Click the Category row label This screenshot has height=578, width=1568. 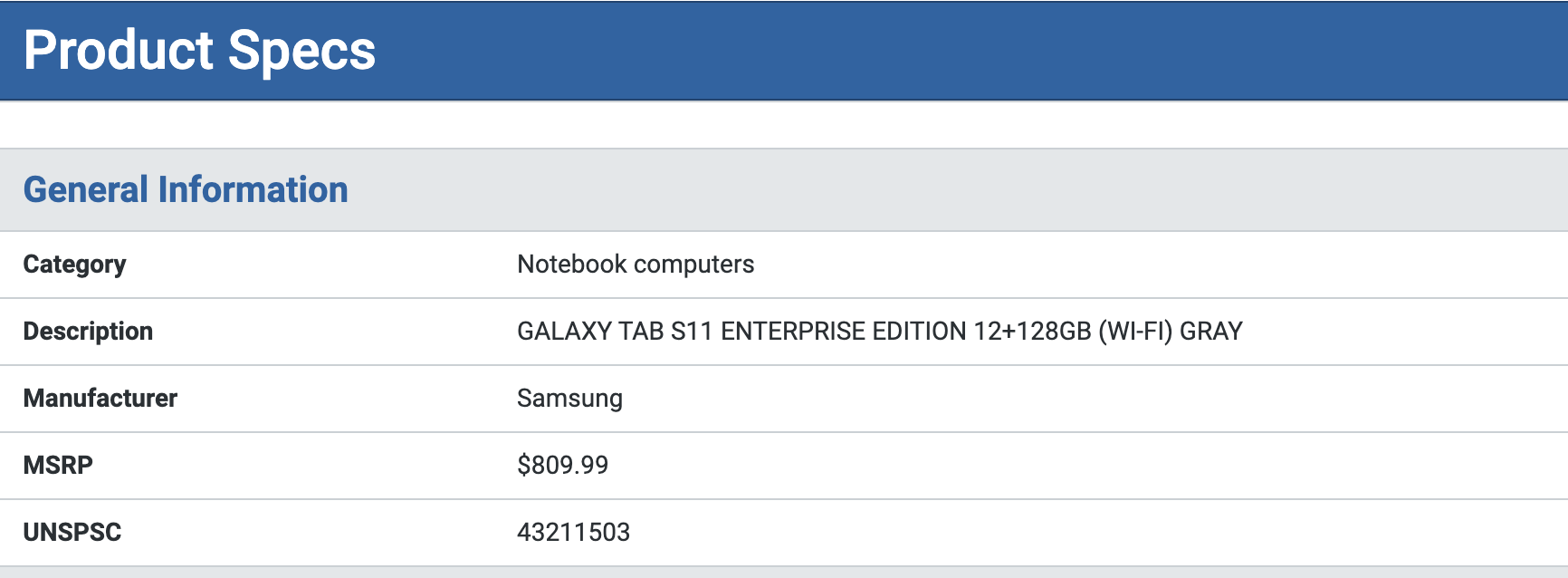click(x=74, y=265)
